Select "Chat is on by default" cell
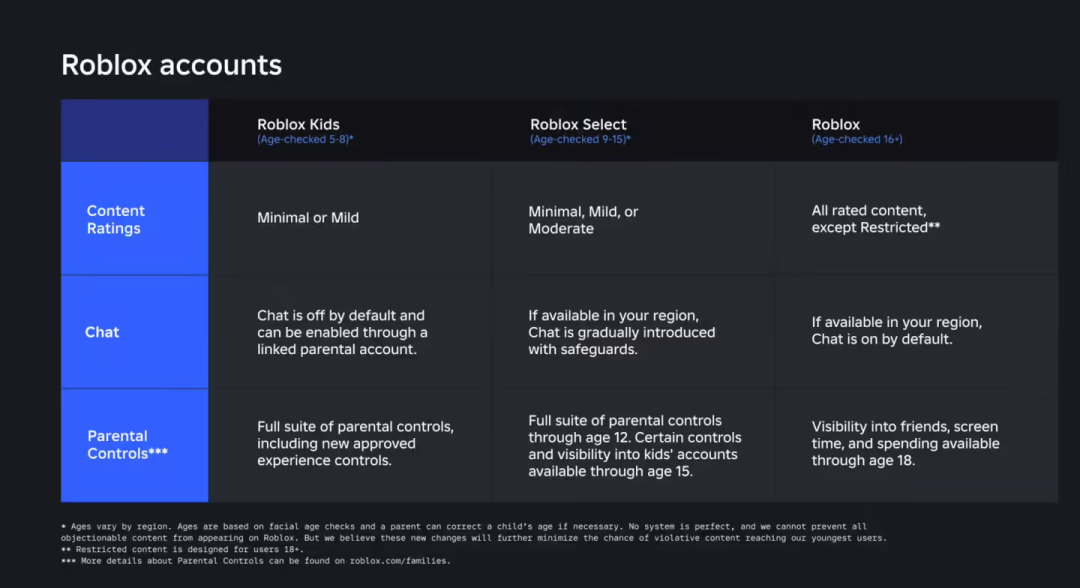 click(896, 331)
